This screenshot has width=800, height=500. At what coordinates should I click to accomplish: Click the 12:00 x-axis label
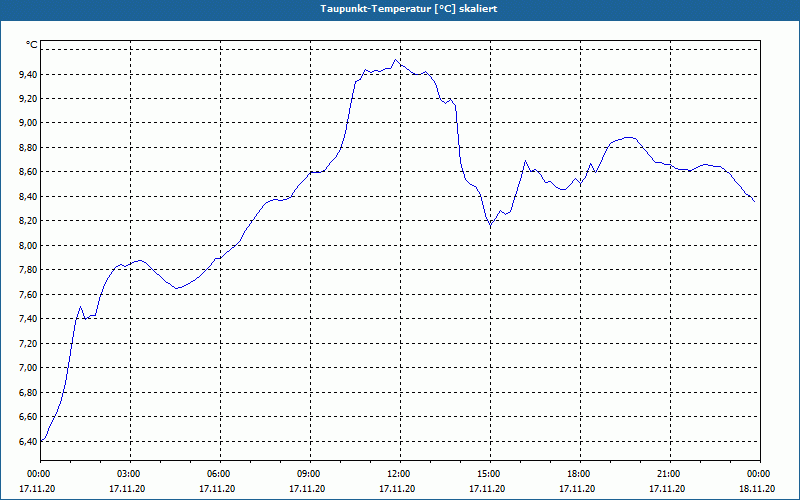click(398, 474)
